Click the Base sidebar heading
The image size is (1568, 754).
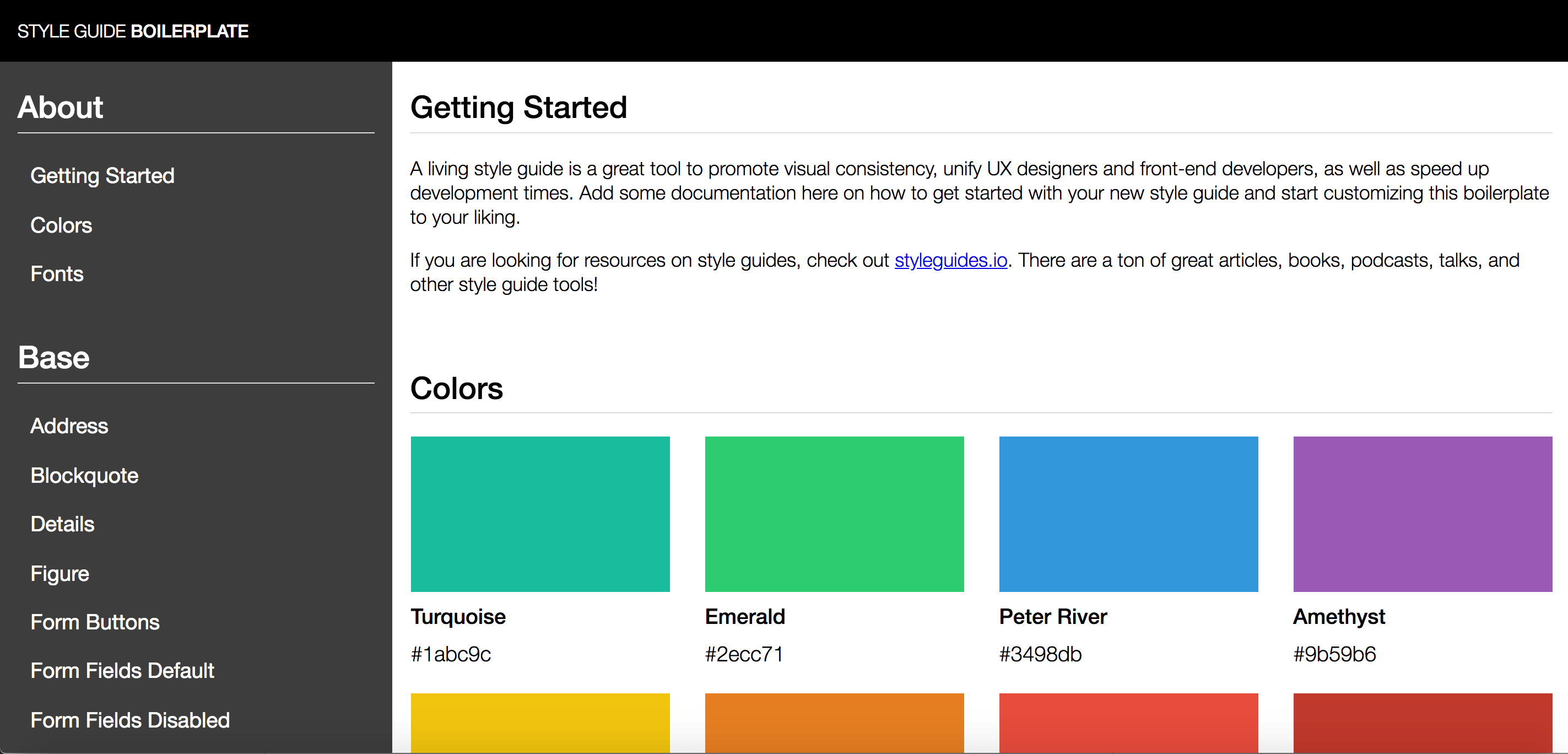[x=53, y=358]
